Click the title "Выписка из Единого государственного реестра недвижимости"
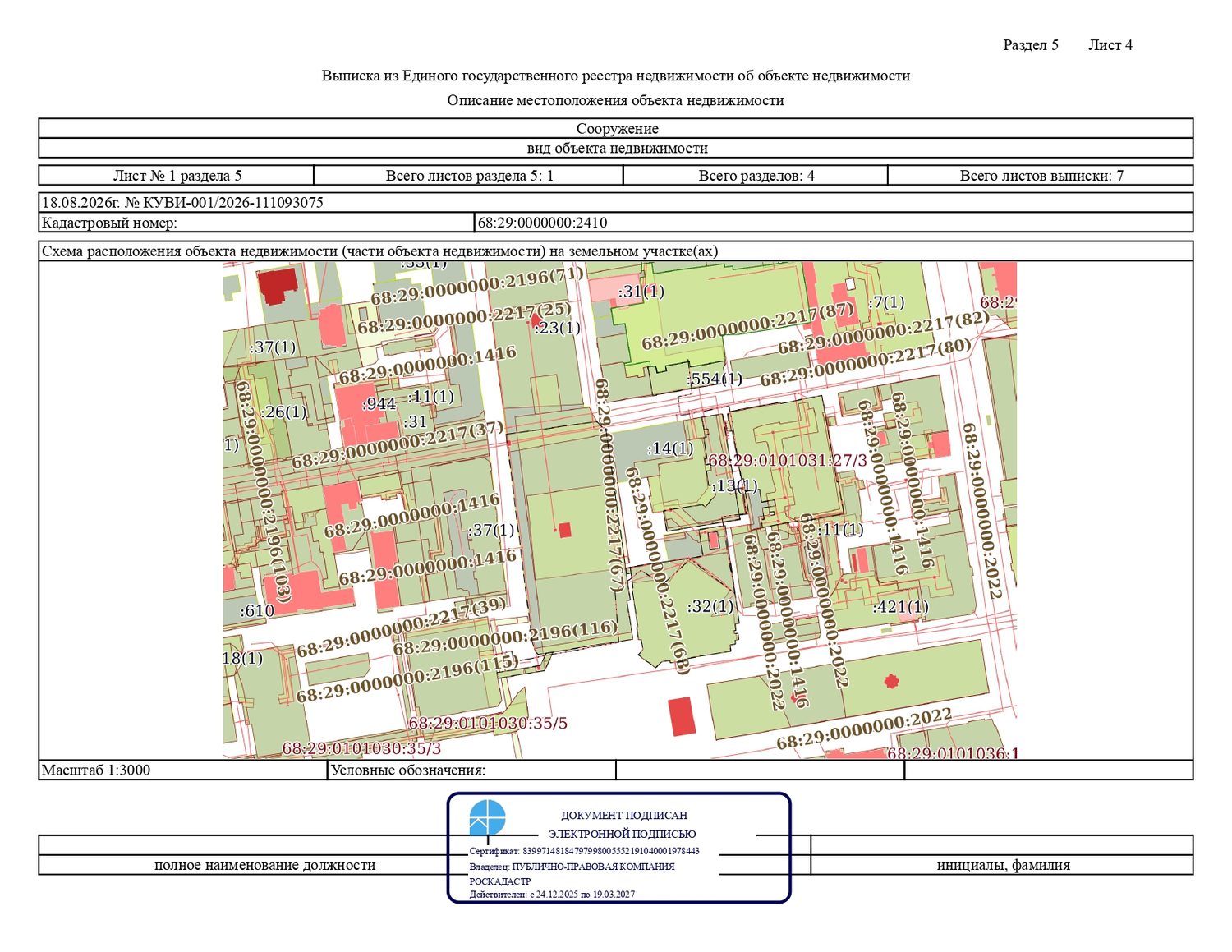 click(x=615, y=76)
